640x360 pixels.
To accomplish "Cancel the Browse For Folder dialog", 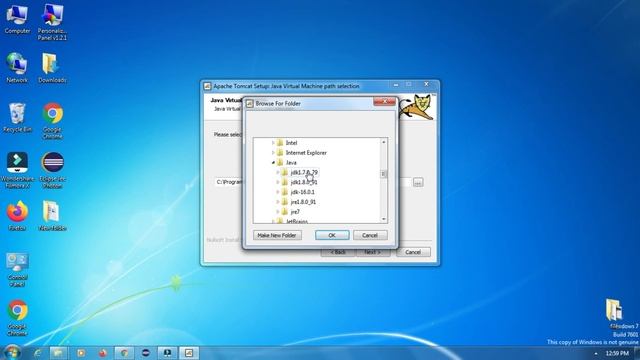I will (x=370, y=236).
